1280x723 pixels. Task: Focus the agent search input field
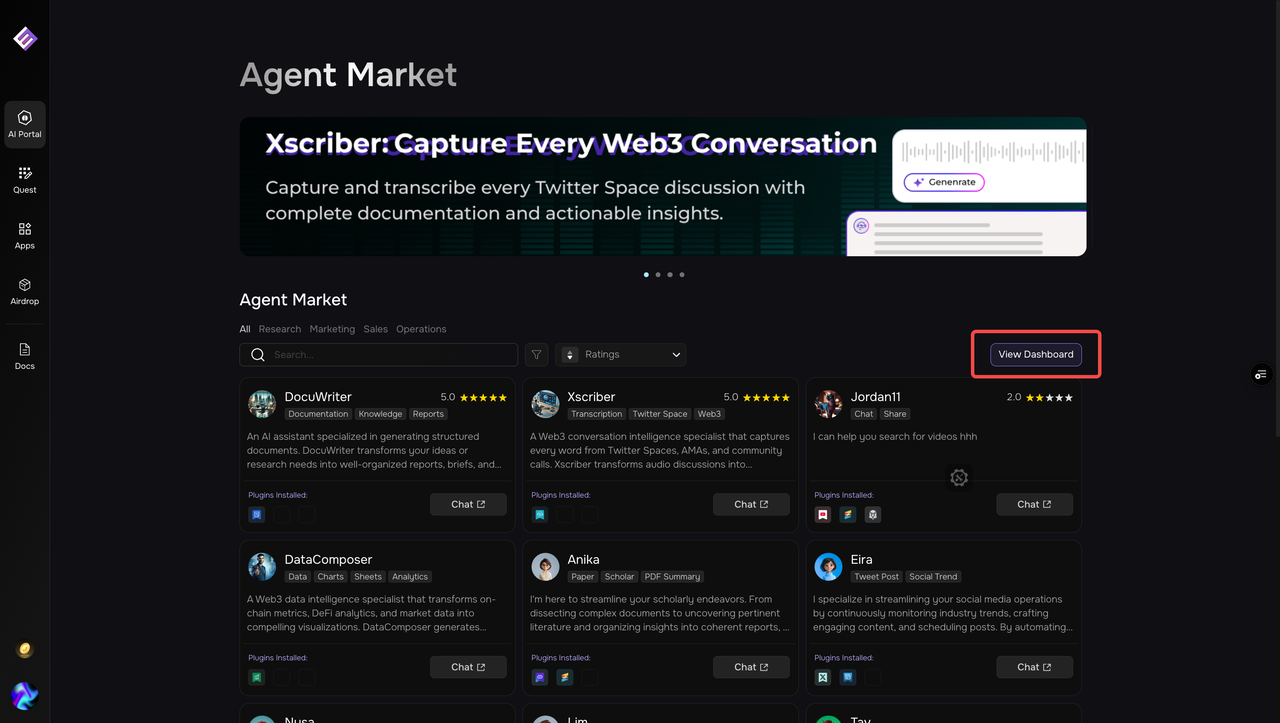390,355
